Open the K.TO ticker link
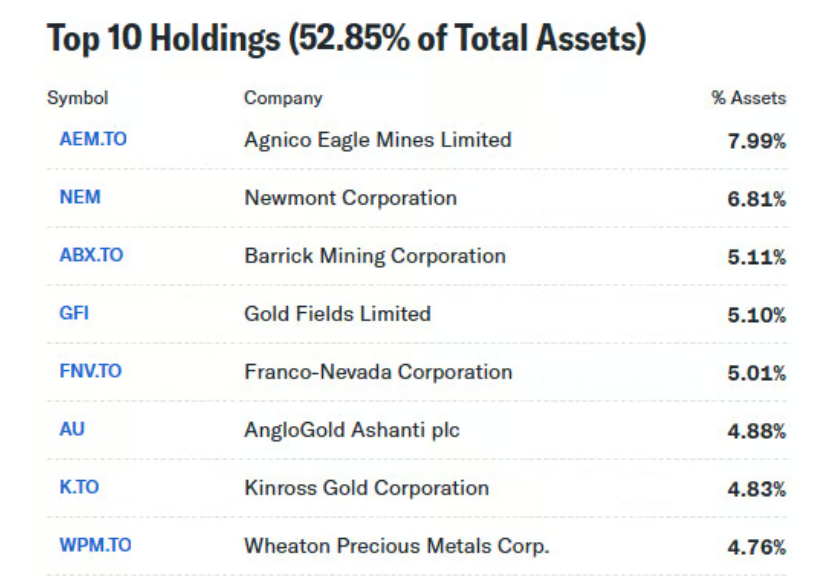The width and height of the screenshot is (829, 576). 79,487
